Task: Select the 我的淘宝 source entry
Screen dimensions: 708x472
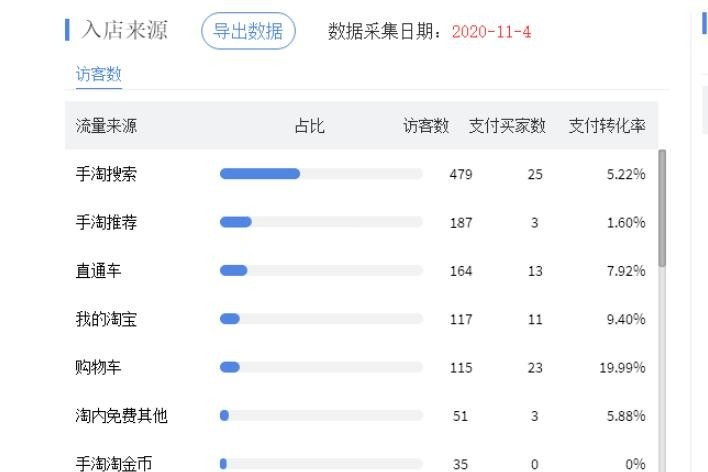Action: [x=107, y=319]
